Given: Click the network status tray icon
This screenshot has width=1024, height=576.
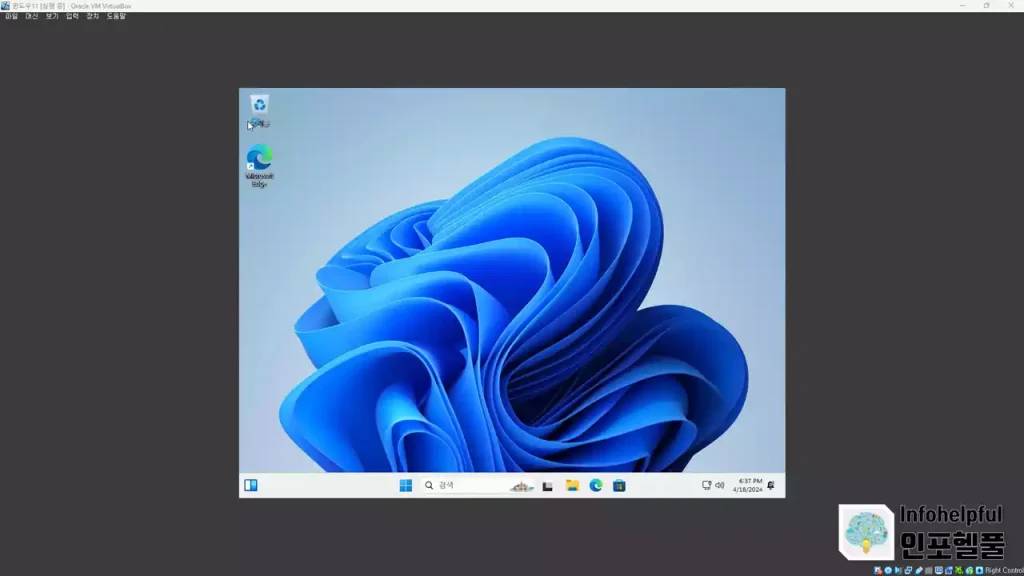Looking at the screenshot, I should (706, 485).
